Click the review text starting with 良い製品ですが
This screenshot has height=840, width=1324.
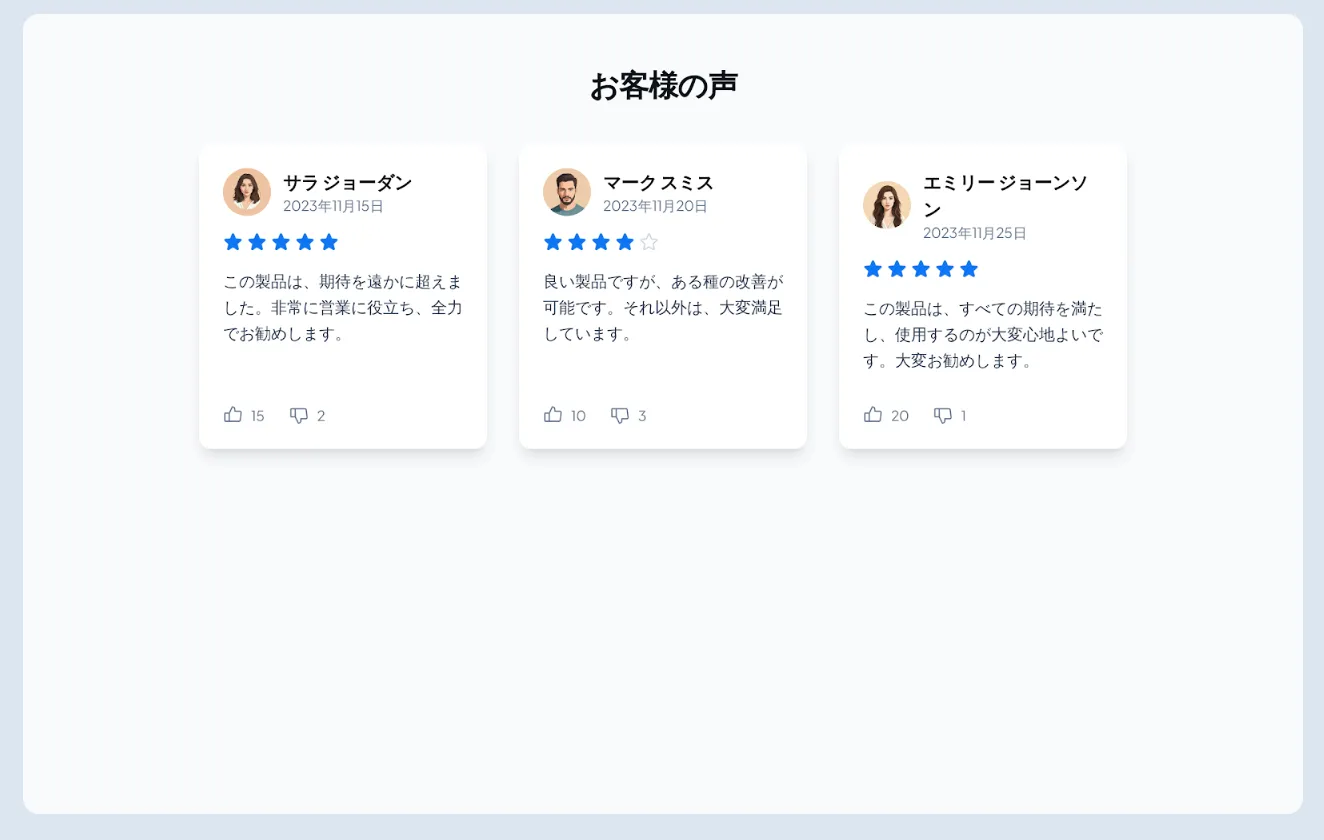tap(663, 307)
